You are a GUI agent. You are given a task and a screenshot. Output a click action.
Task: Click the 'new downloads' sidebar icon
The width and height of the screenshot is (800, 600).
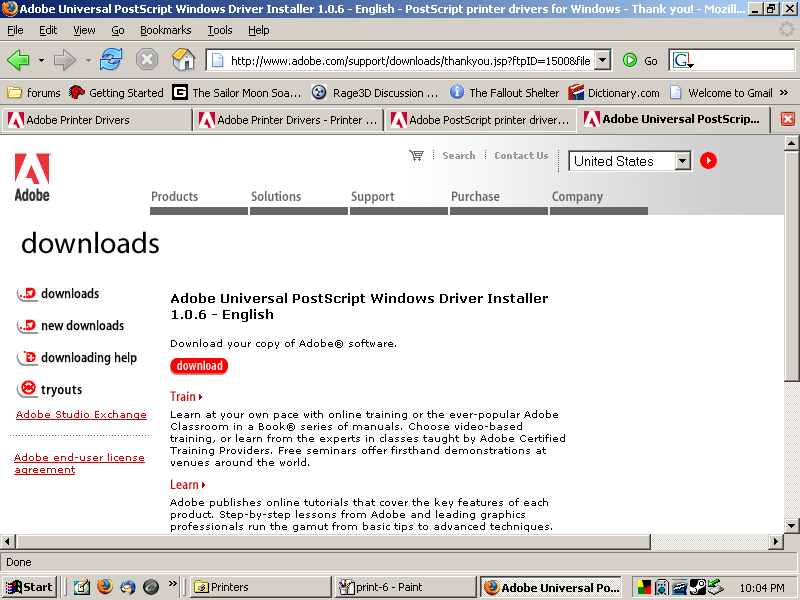coord(25,326)
